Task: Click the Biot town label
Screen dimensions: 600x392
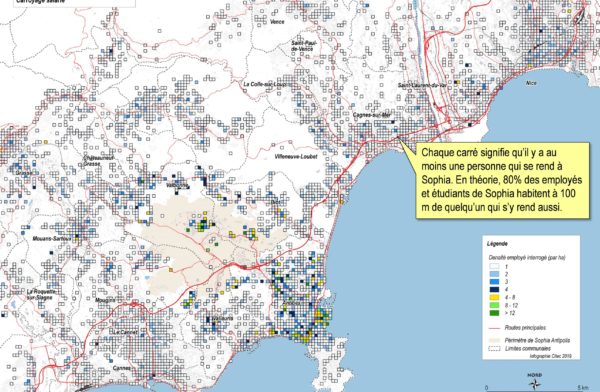Action: [x=276, y=202]
